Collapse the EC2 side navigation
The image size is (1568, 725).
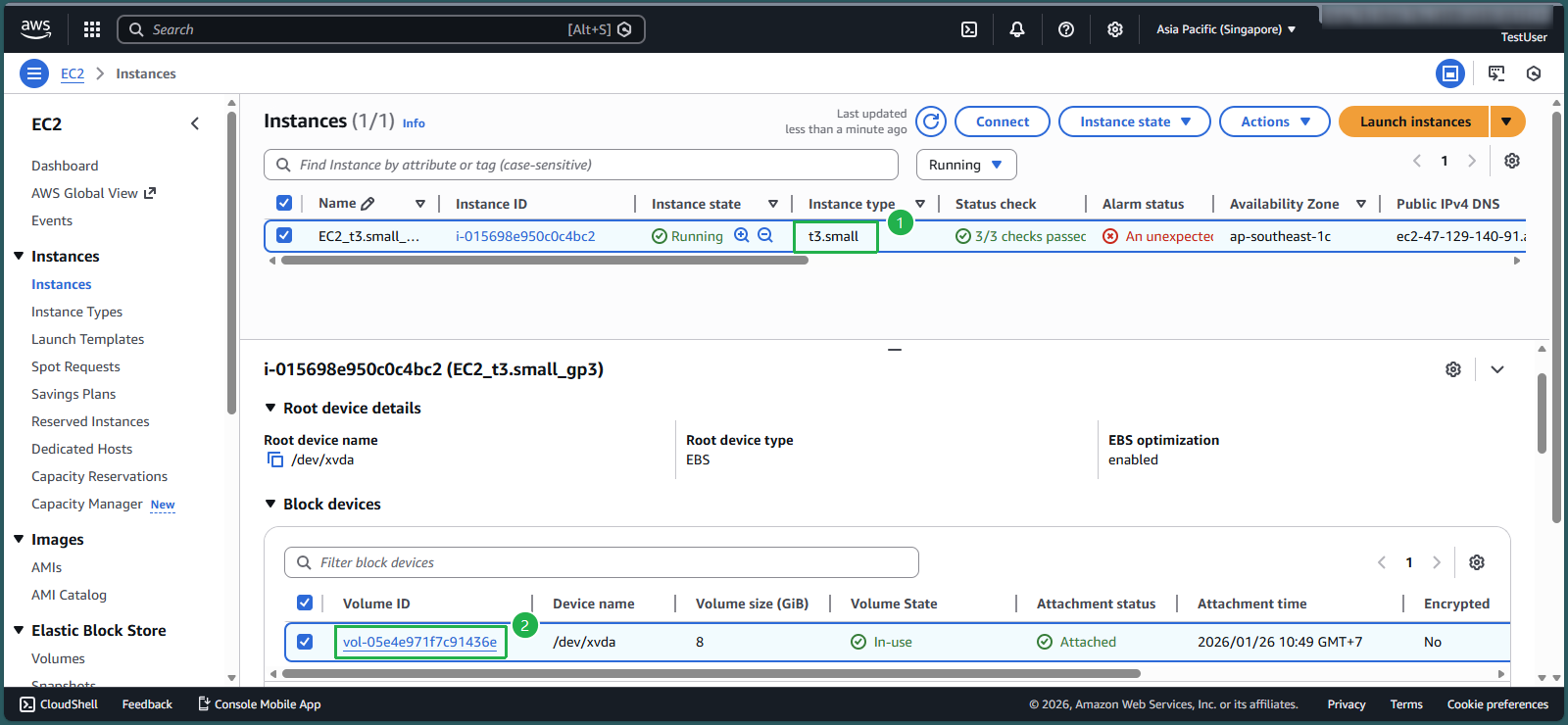click(x=195, y=123)
